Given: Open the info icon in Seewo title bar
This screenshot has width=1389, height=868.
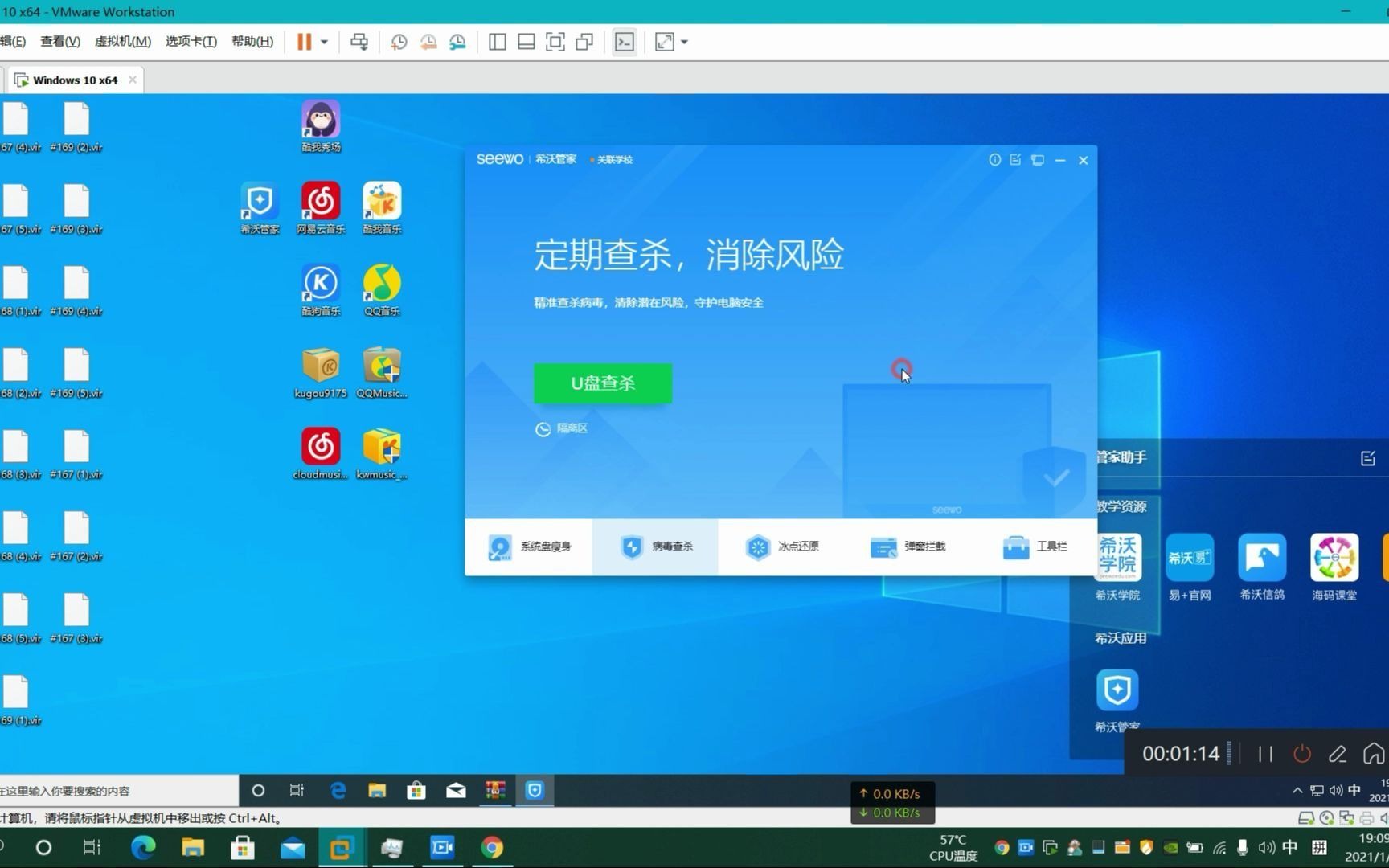Looking at the screenshot, I should pyautogui.click(x=995, y=160).
